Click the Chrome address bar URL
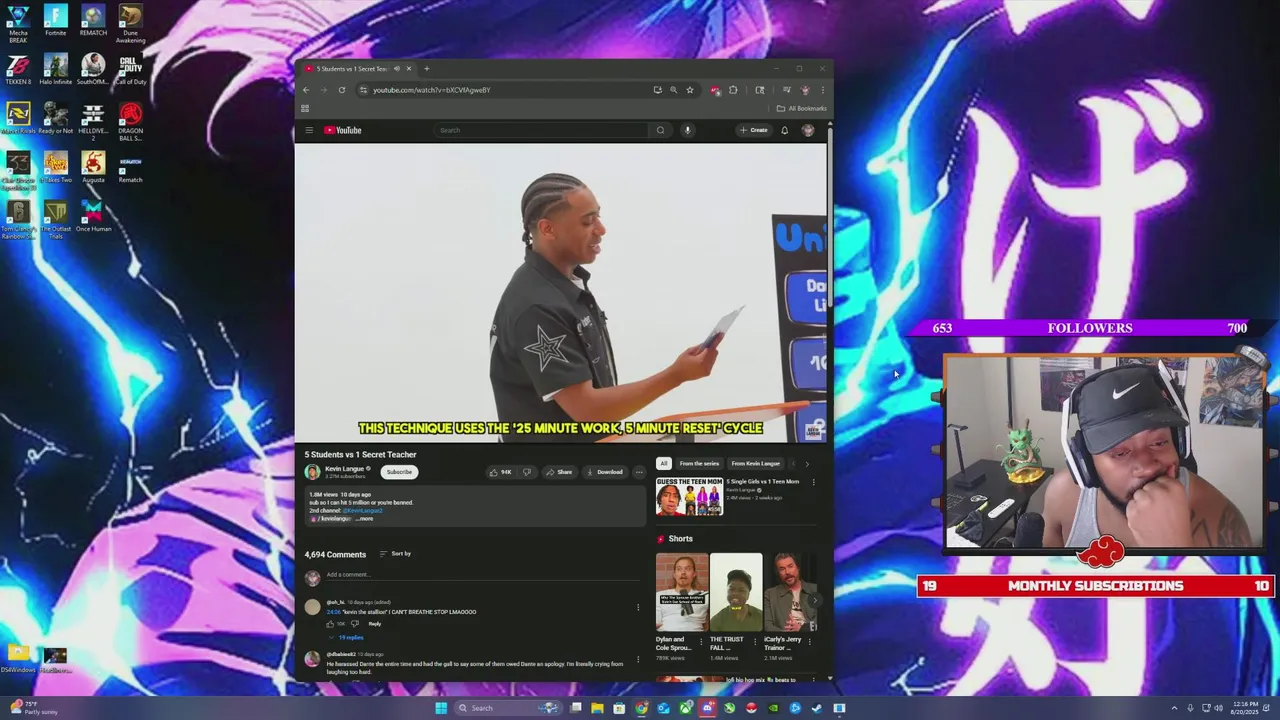Viewport: 1280px width, 720px height. tap(432, 90)
